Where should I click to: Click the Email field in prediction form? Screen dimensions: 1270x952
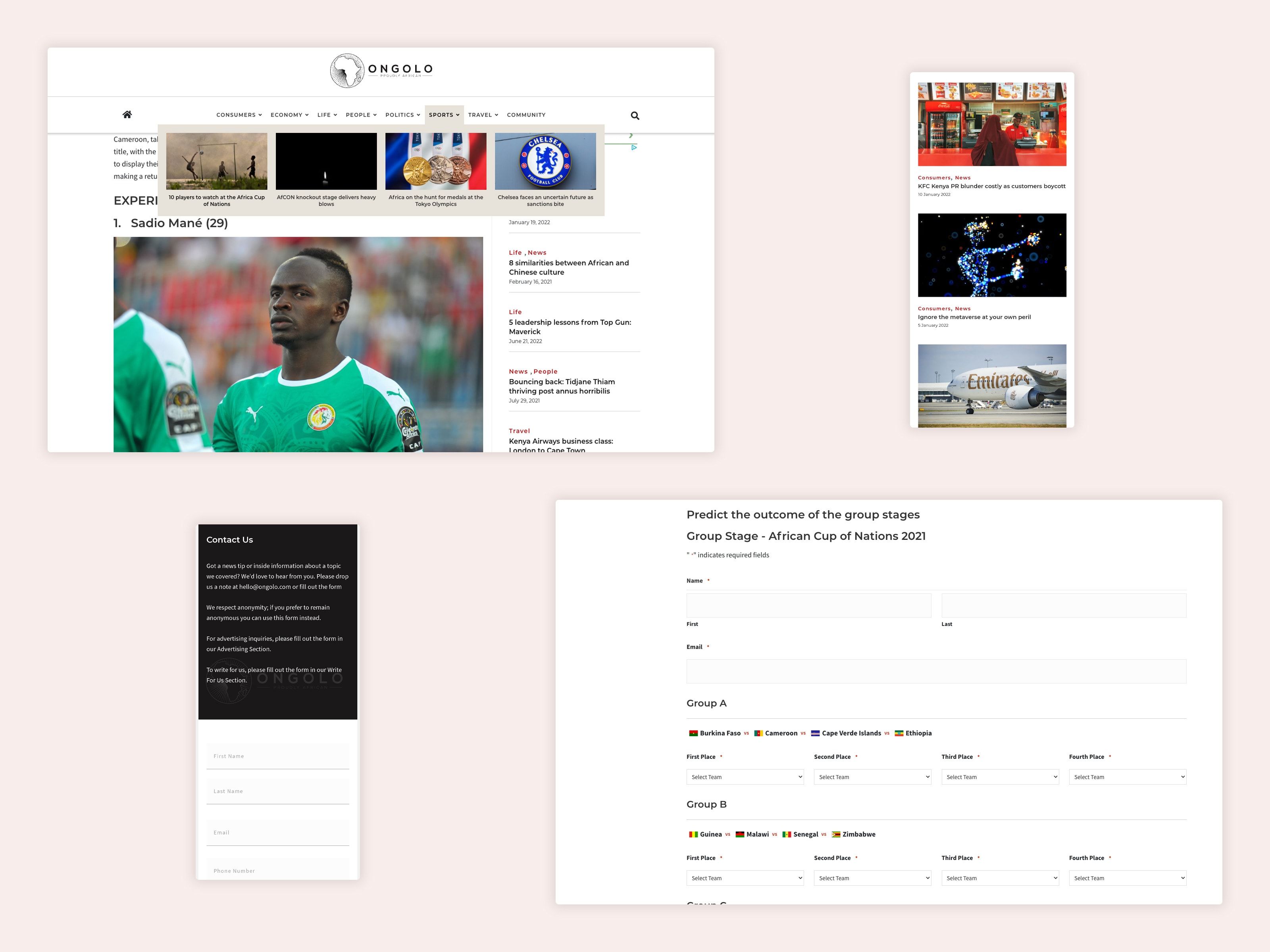936,672
